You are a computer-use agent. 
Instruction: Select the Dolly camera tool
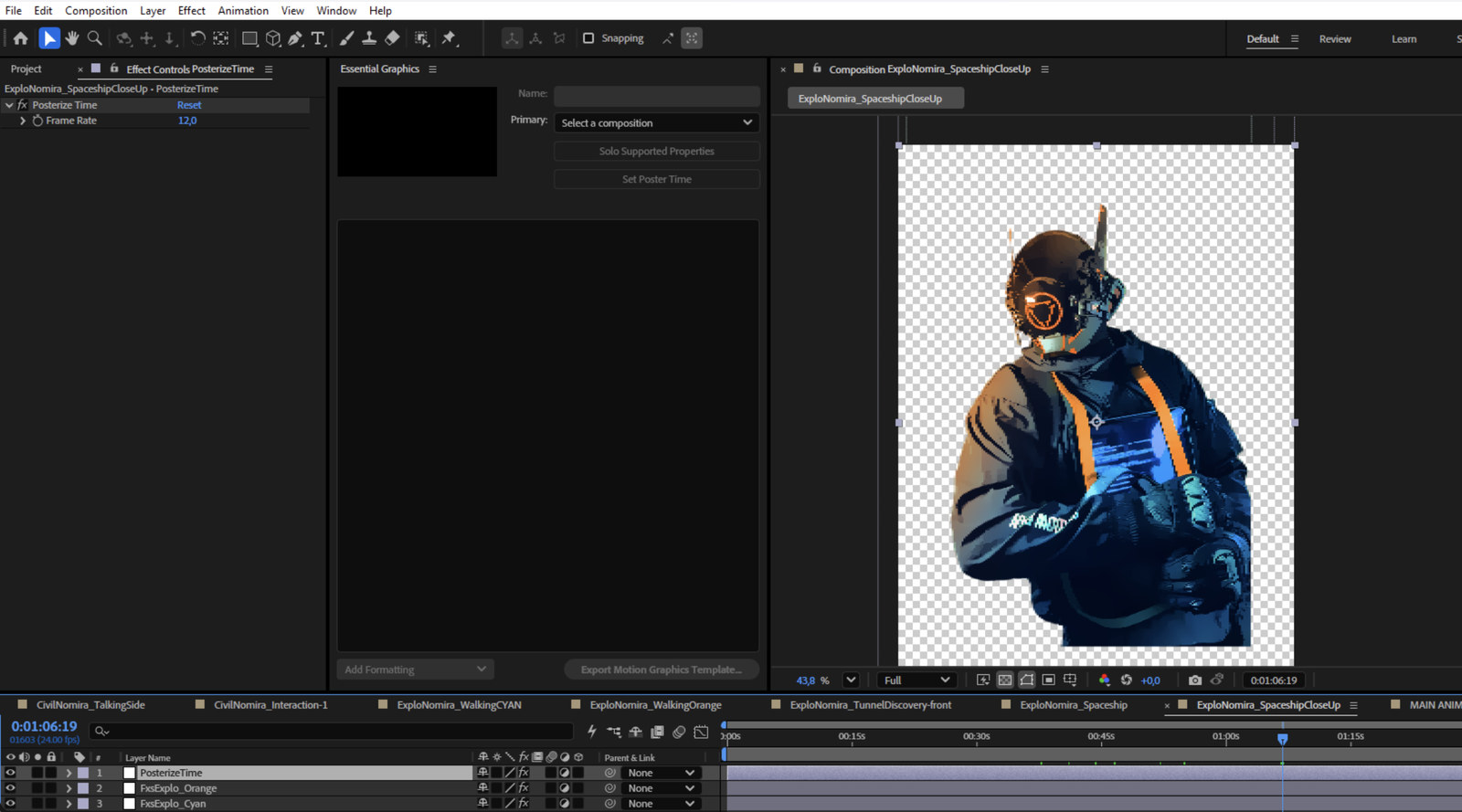[x=169, y=38]
